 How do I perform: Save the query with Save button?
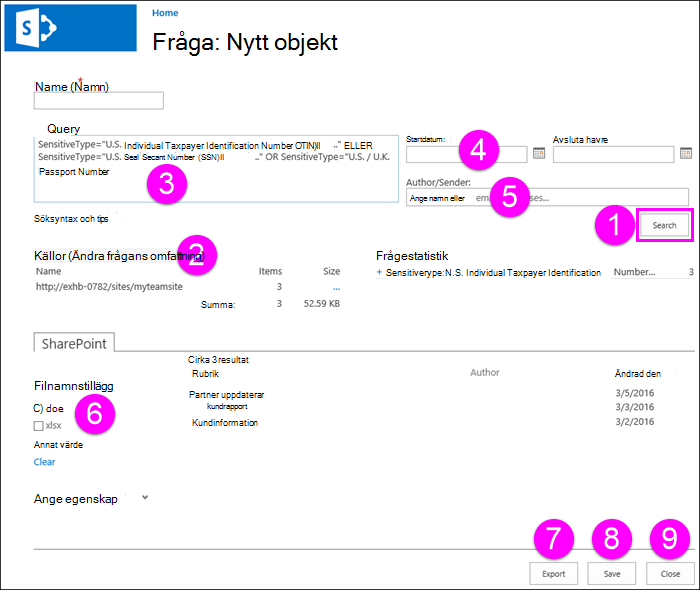click(612, 573)
